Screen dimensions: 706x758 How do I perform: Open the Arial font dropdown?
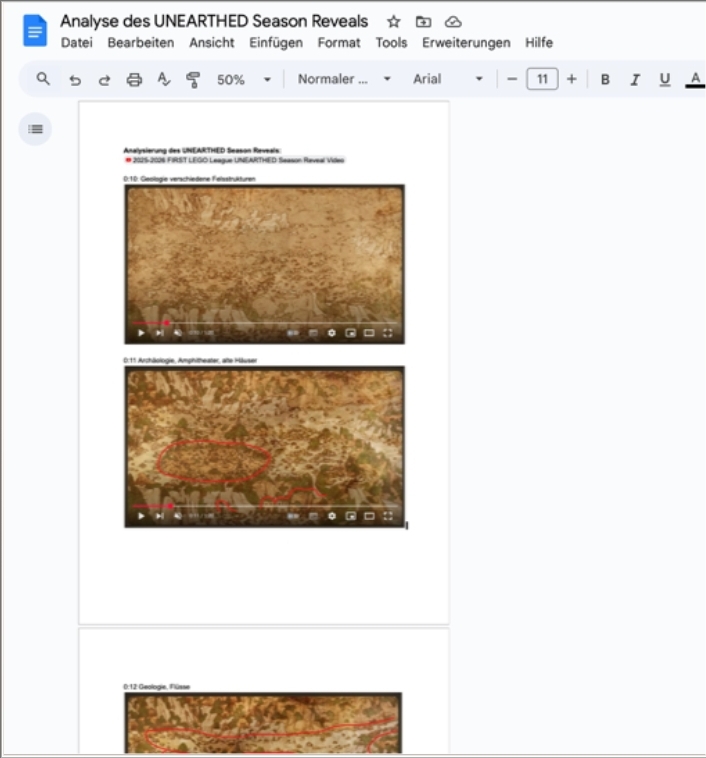click(448, 79)
